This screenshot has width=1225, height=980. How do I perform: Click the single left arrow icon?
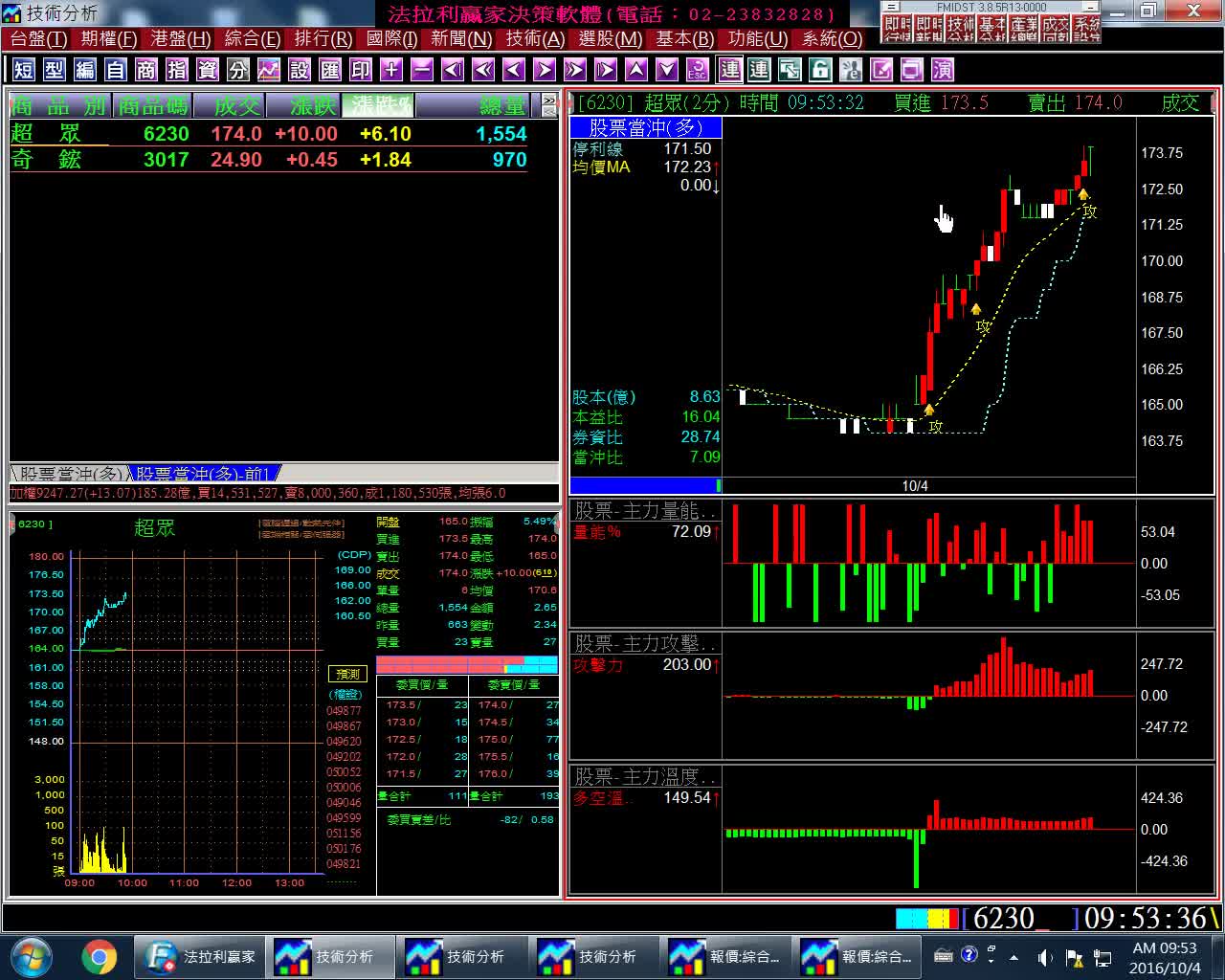pos(514,70)
